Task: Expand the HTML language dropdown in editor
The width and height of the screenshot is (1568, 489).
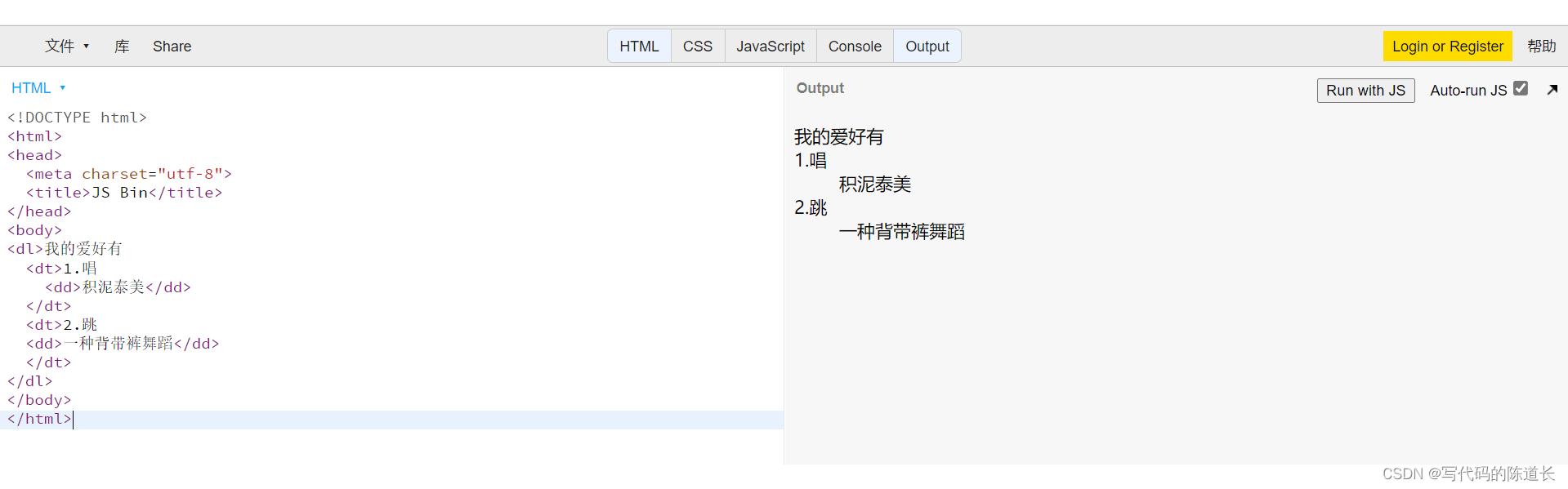Action: coord(38,88)
